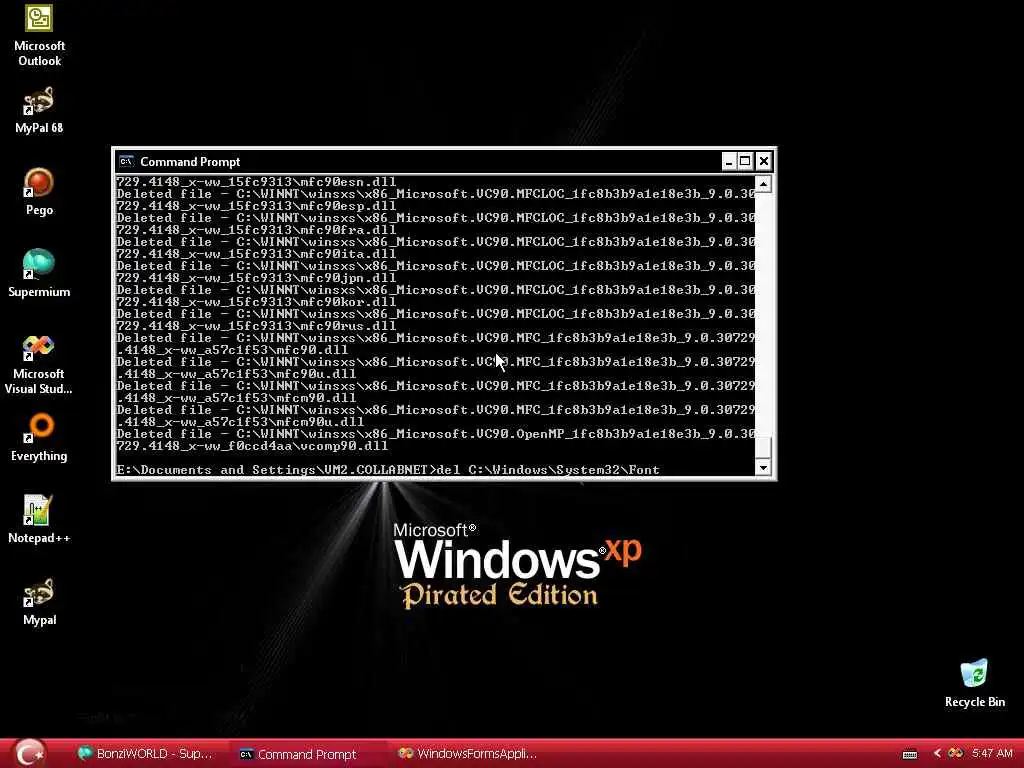This screenshot has height=768, width=1024.
Task: Switch to the BonziWORLD taskbar button
Action: click(x=145, y=754)
